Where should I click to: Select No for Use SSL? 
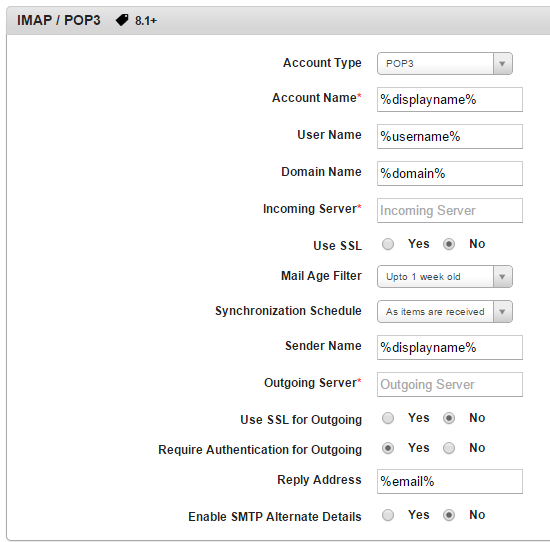pyautogui.click(x=449, y=244)
